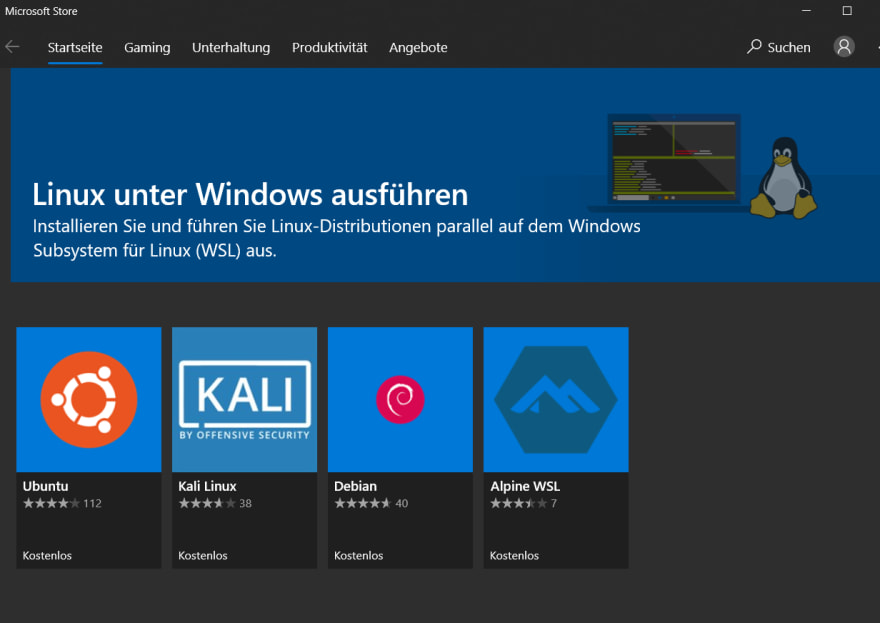Switch to the Produktivität tab
This screenshot has height=623, width=880.
329,48
